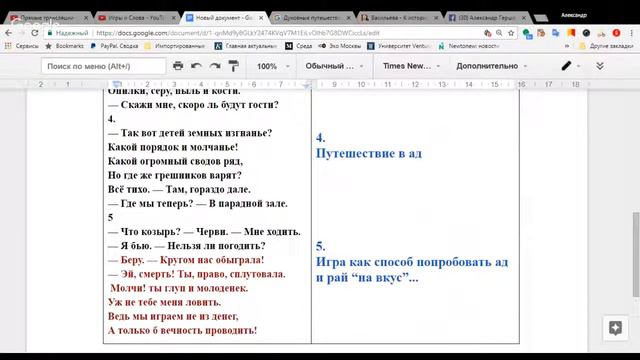Open 'Другие закладки' folder
The height and width of the screenshot is (360, 640).
pos(607,46)
